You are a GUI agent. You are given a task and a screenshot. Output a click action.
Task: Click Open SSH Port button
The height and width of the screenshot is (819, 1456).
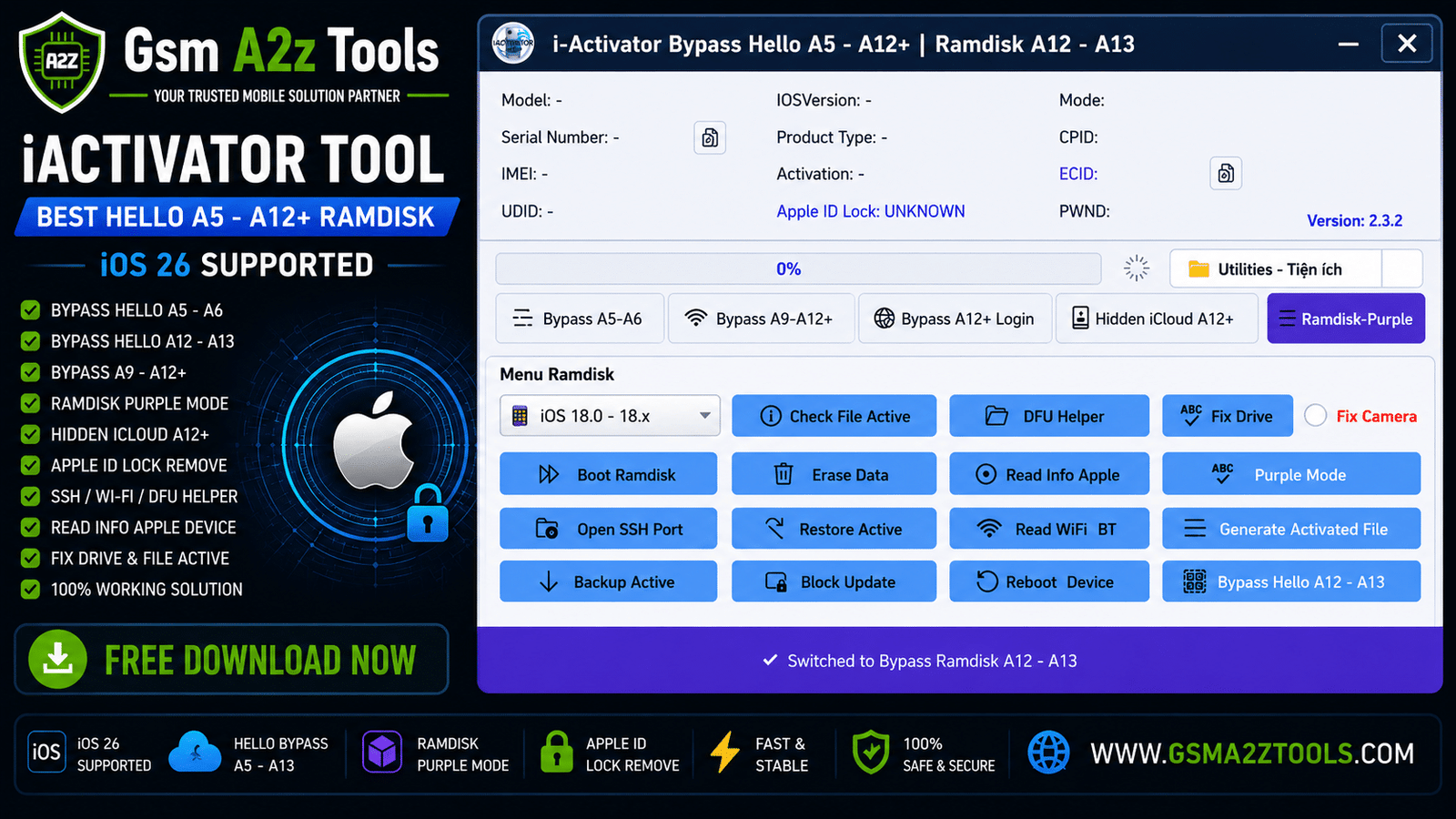pos(608,529)
